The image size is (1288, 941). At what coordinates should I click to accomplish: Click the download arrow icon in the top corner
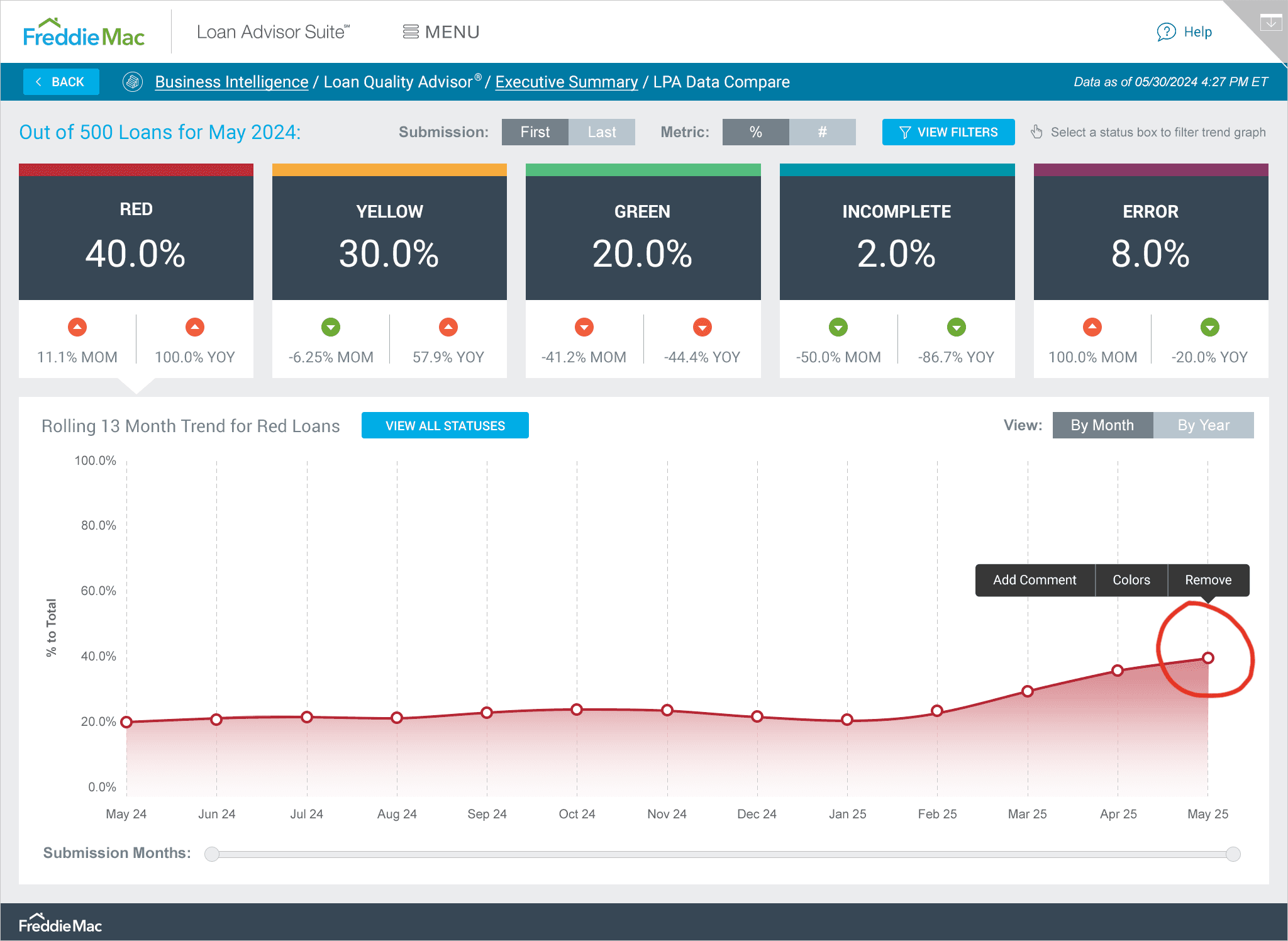click(x=1270, y=23)
